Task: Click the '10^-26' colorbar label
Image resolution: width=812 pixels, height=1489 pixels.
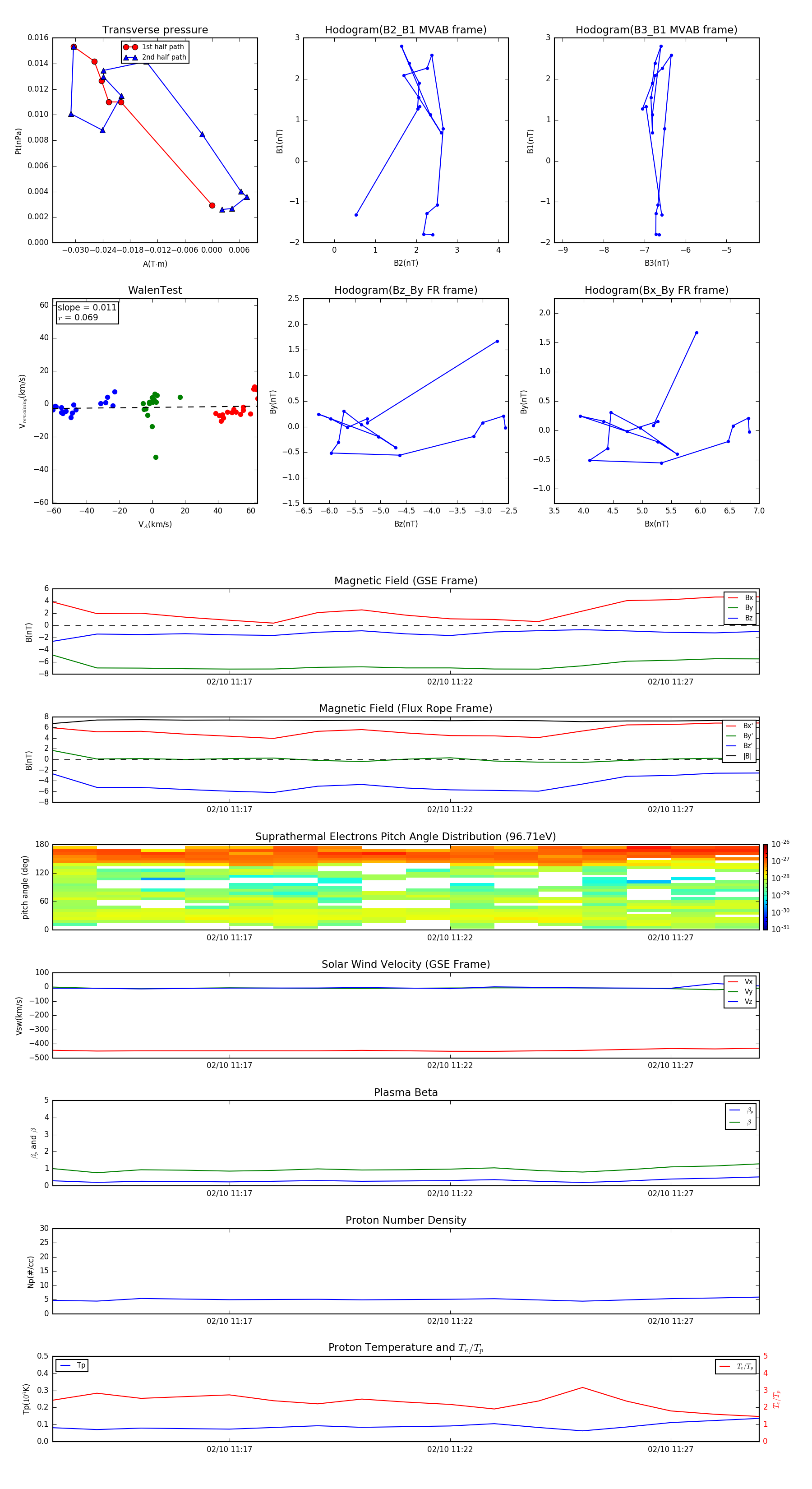Action: tap(780, 844)
